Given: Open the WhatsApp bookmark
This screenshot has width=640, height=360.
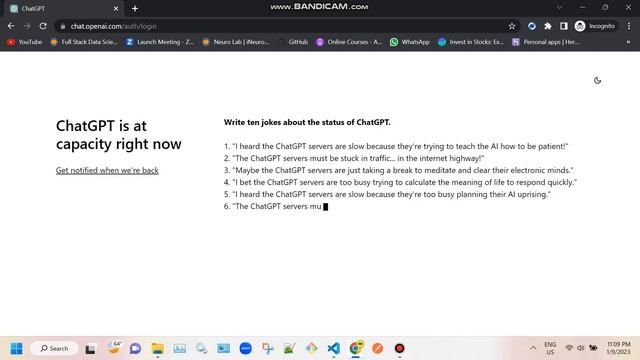Looking at the screenshot, I should (x=410, y=42).
